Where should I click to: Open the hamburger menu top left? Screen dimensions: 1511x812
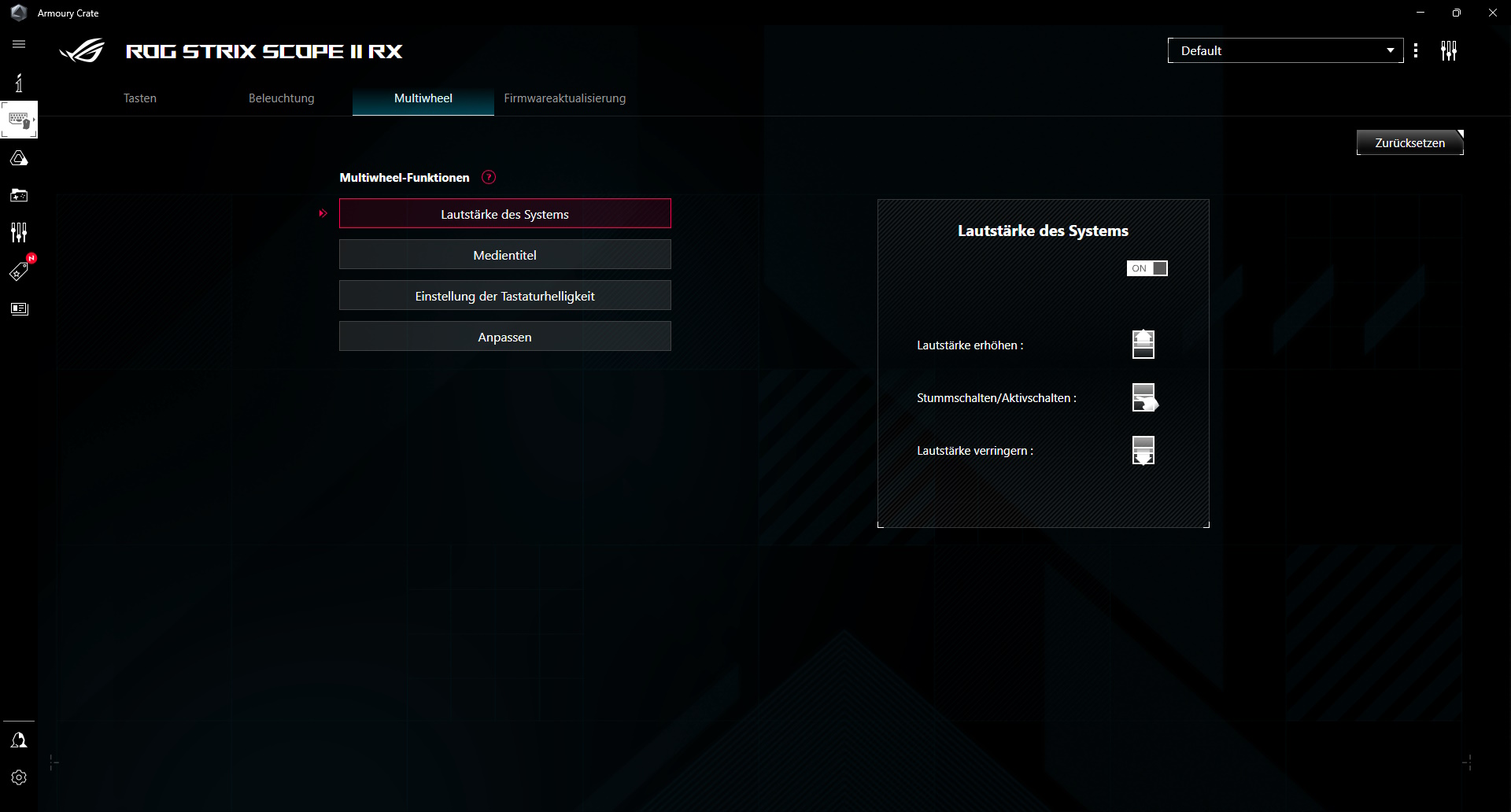19,45
